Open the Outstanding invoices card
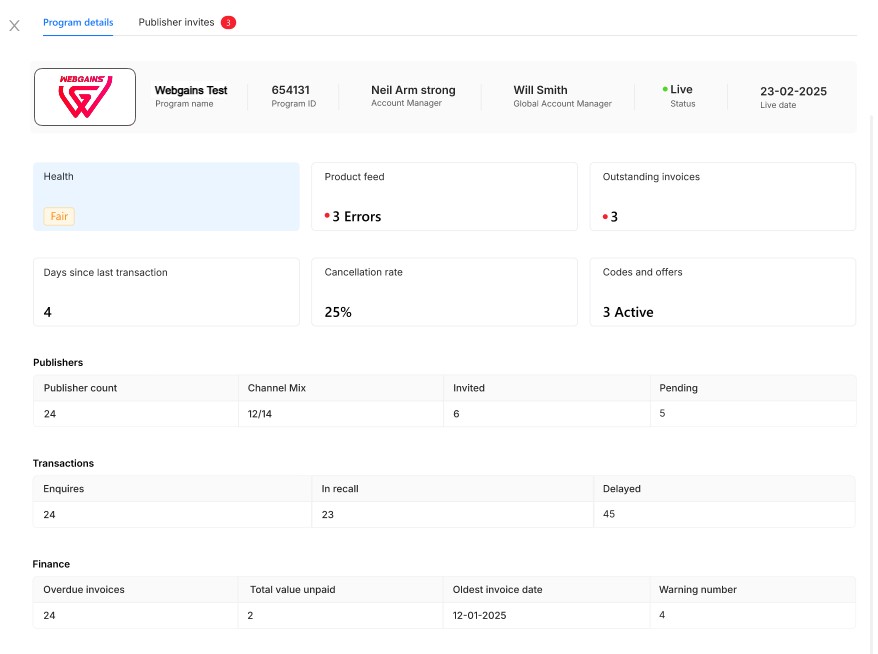Viewport: 878px width, 654px height. [x=722, y=196]
